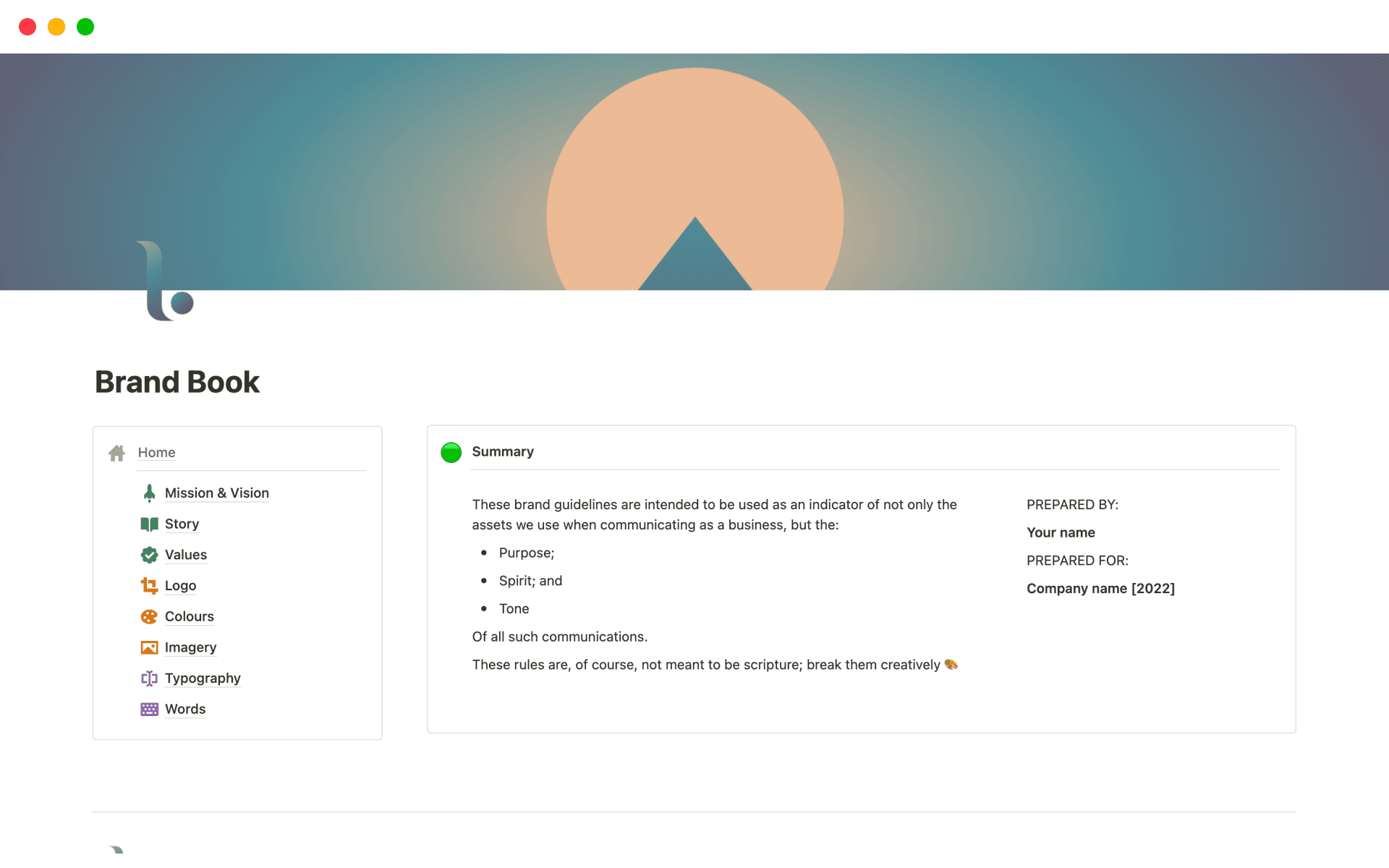The width and height of the screenshot is (1389, 868).
Task: Select the Brand Book page title
Action: tap(177, 381)
